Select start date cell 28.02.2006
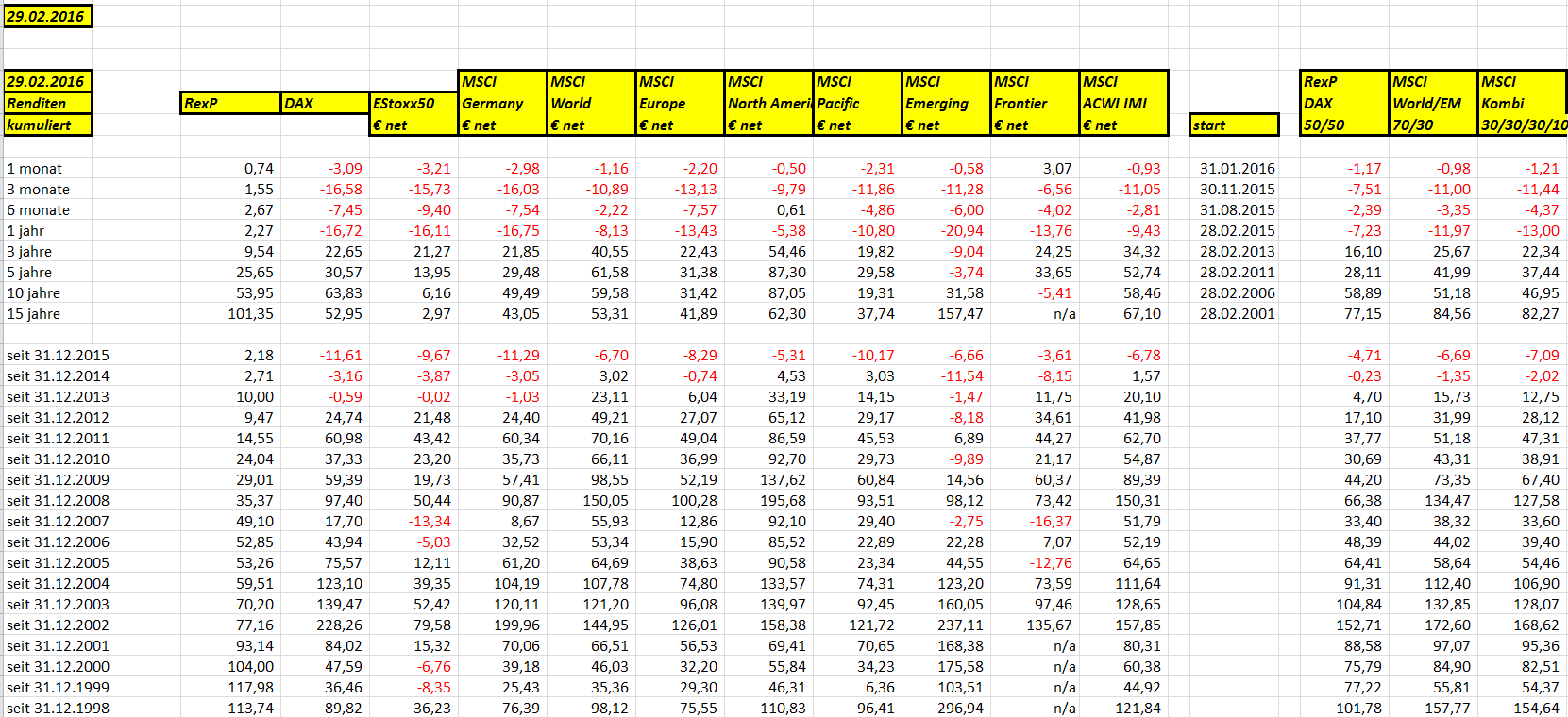The width and height of the screenshot is (1568, 717). tap(1237, 292)
